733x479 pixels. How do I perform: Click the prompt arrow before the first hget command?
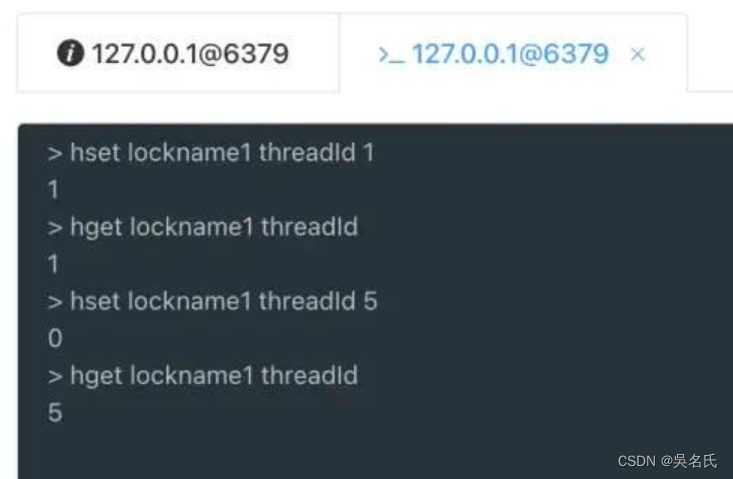pyautogui.click(x=55, y=228)
